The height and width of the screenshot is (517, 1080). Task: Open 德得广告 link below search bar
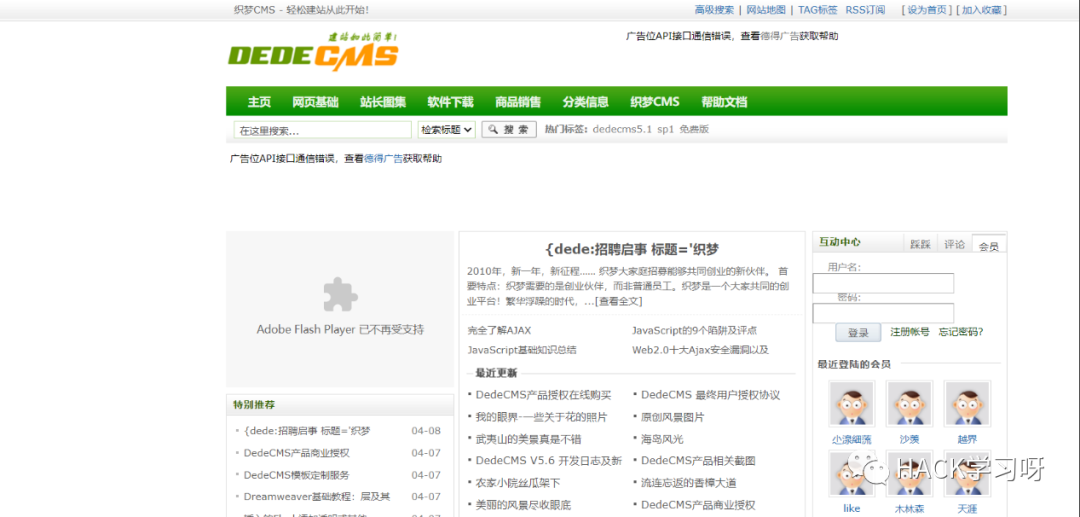coord(384,158)
